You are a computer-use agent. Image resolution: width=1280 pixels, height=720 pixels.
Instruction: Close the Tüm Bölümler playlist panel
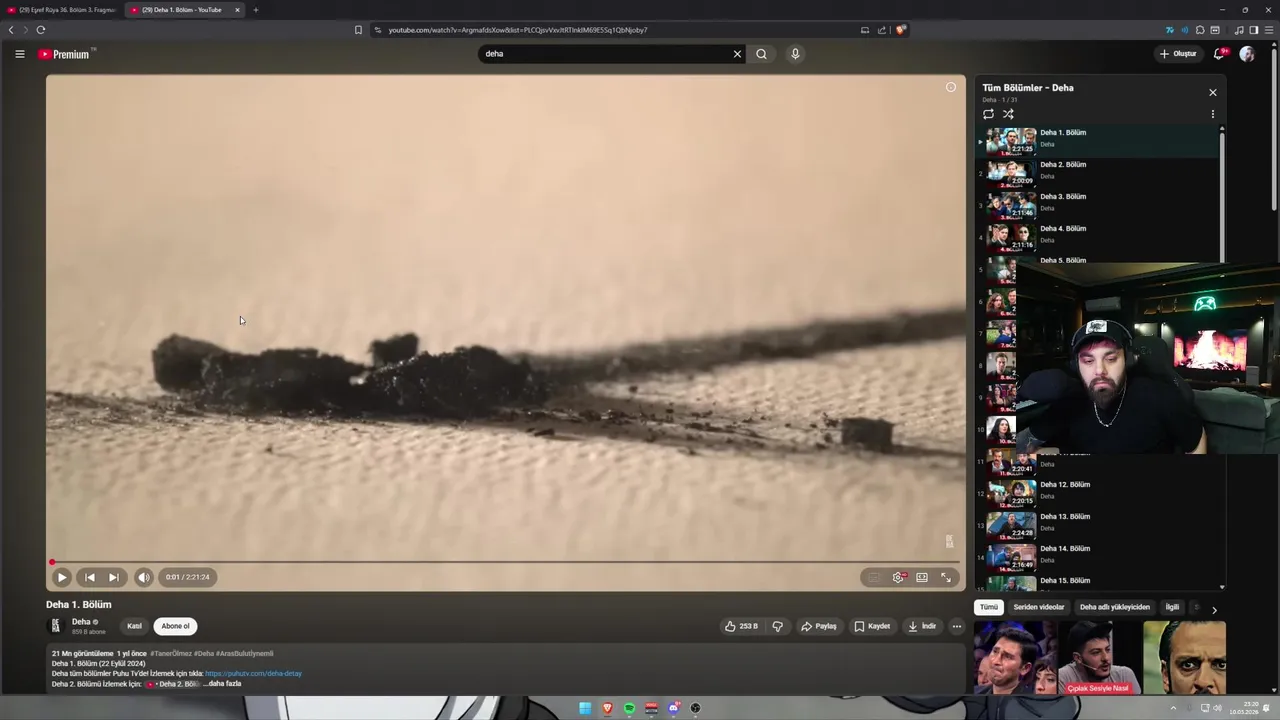click(x=1213, y=93)
